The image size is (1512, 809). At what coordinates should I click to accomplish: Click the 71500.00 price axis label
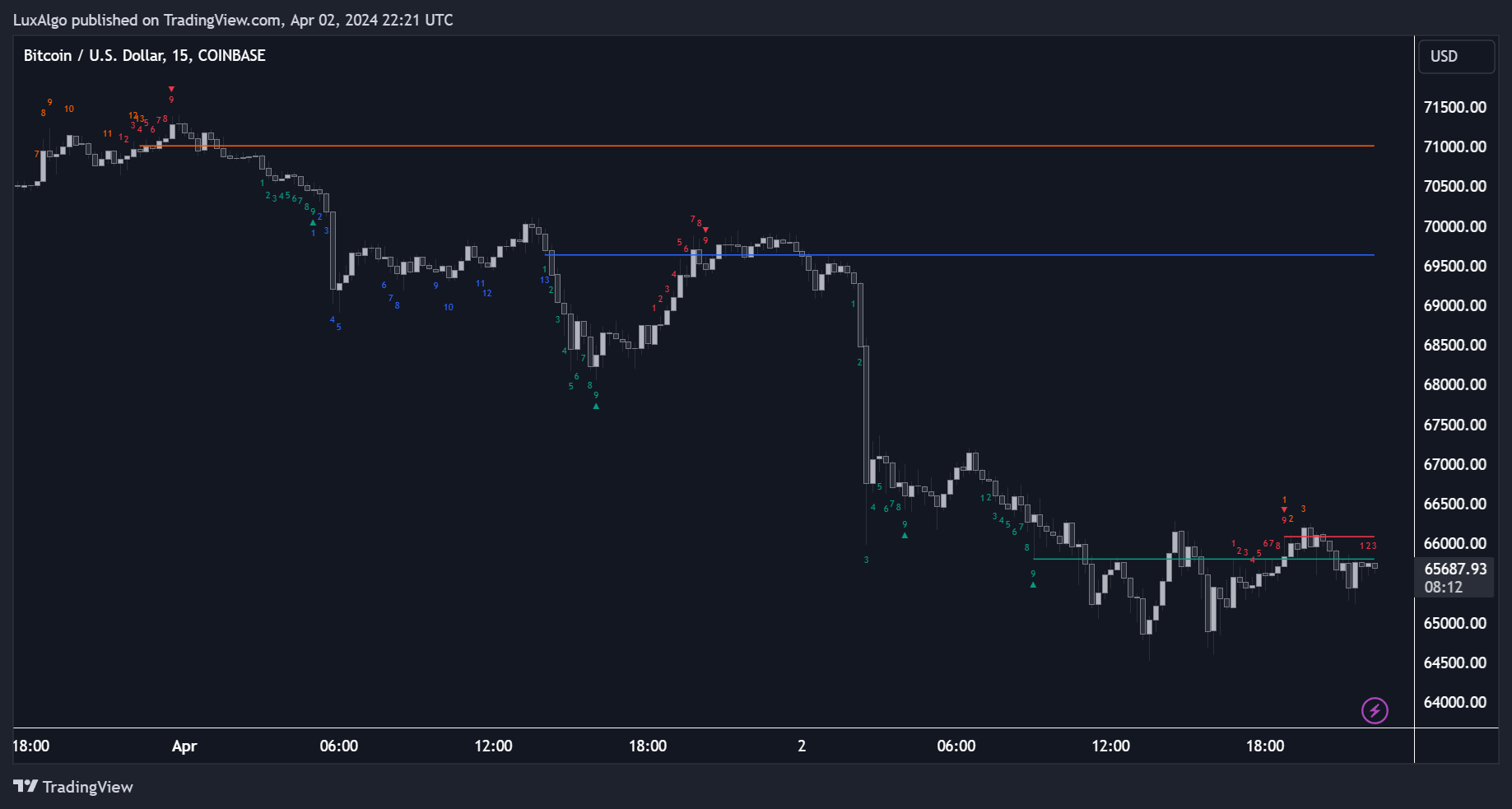click(x=1455, y=107)
